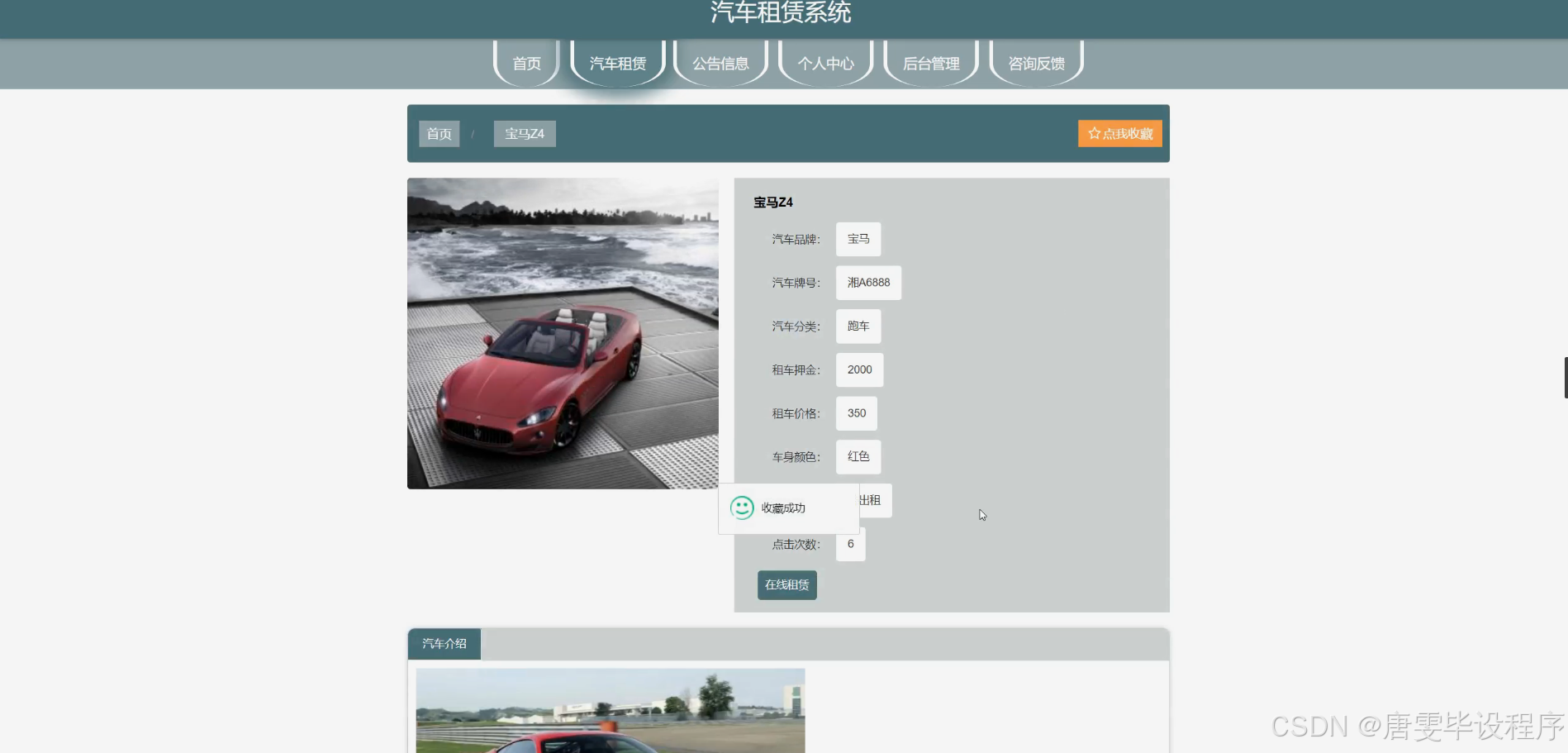
Task: Click the 汽车分类 label
Action: 796,326
